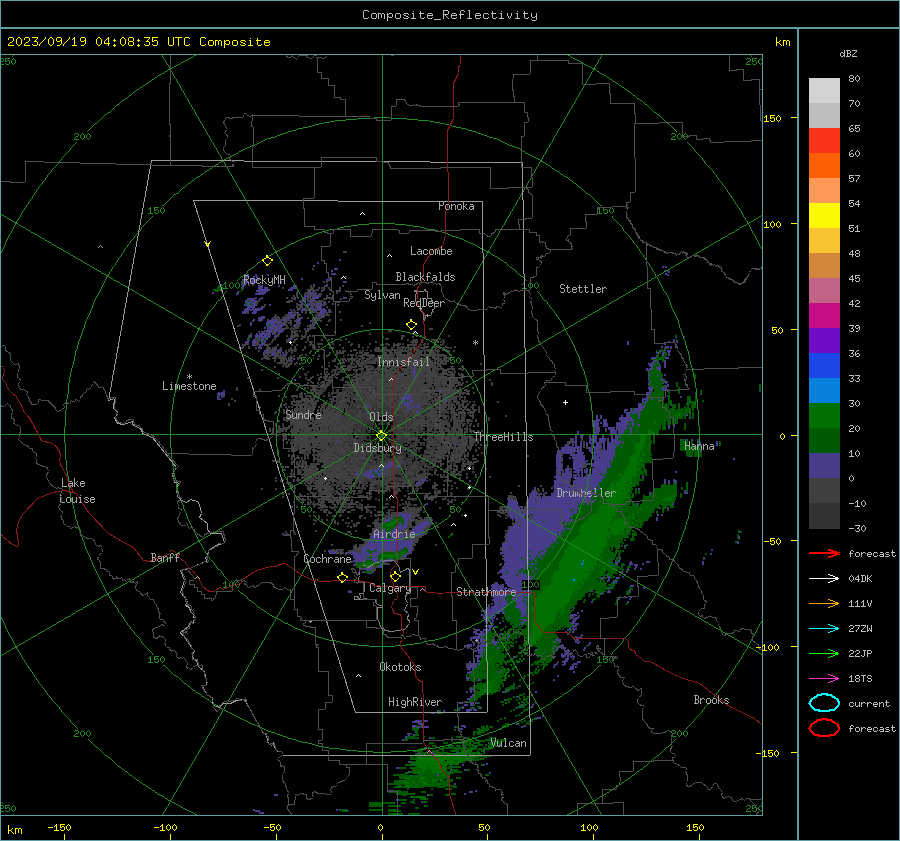This screenshot has width=900, height=841.
Task: Click the -150 tick on the bottom axis
Action: coord(59,827)
